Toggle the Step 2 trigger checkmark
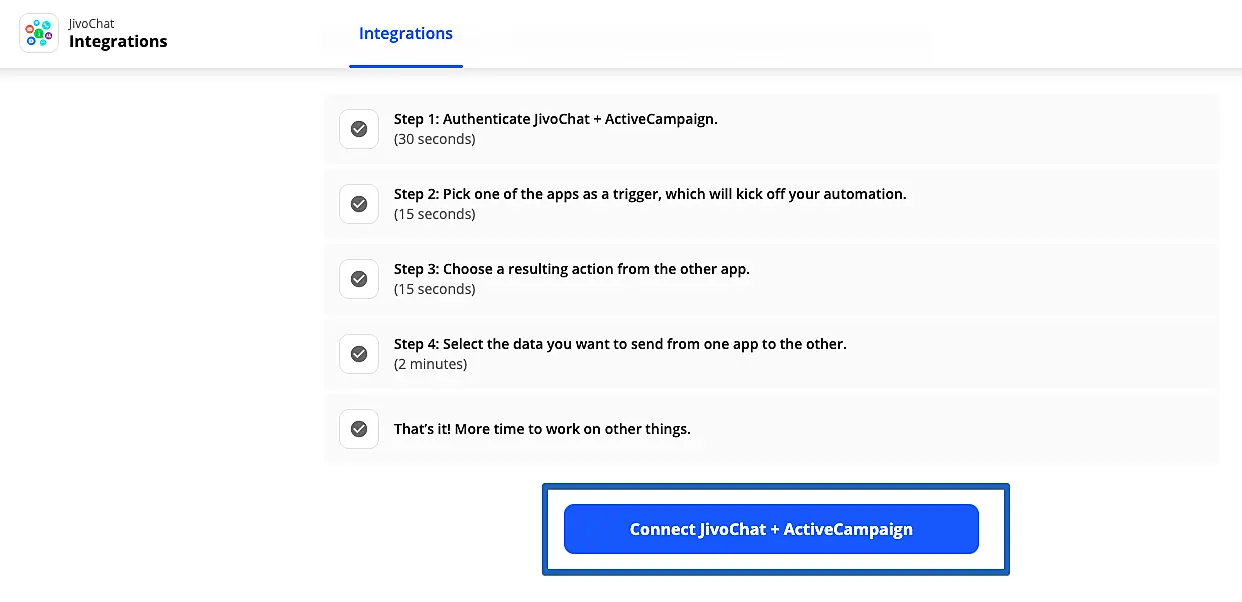1242x602 pixels. 359,204
